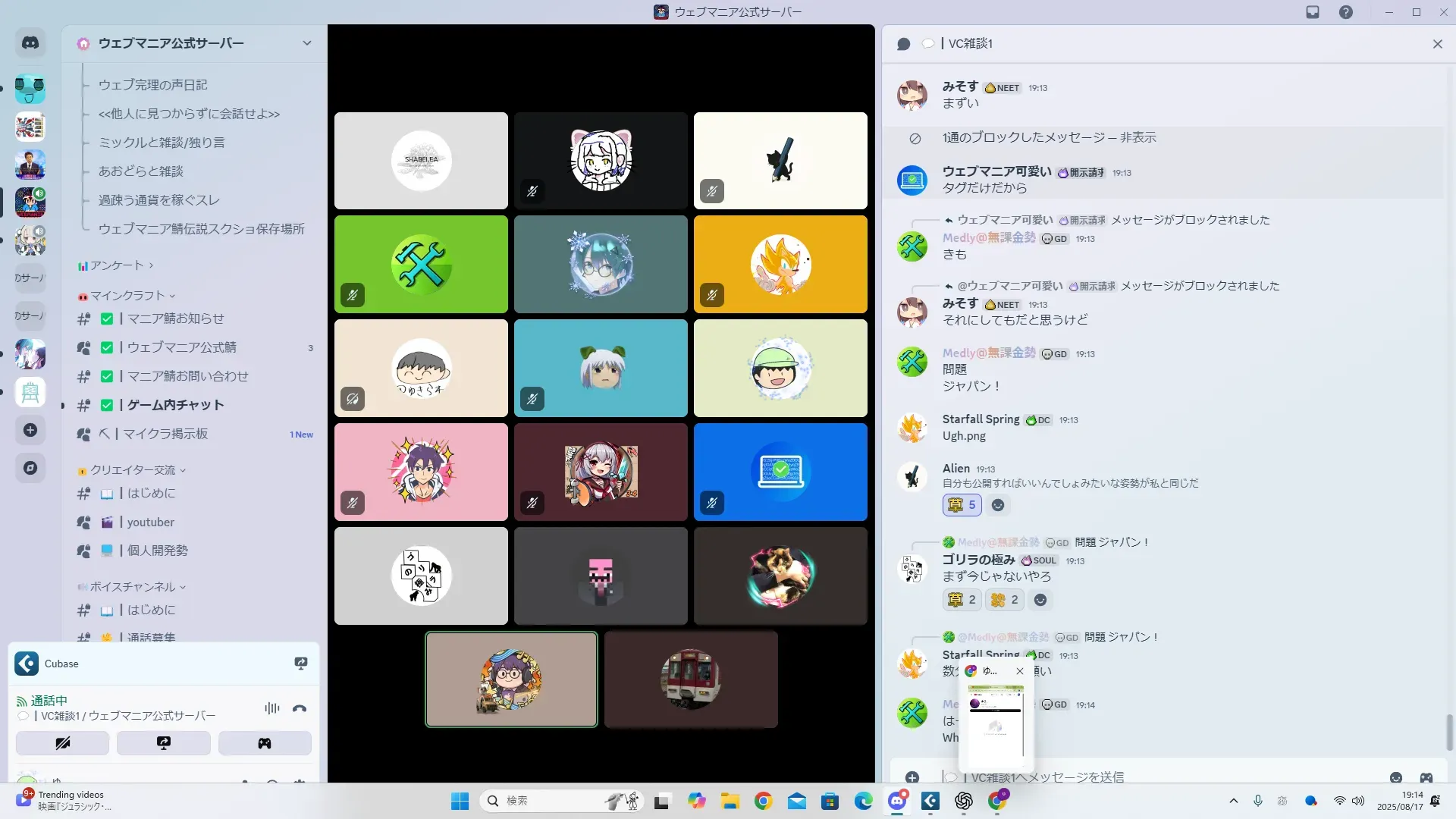
Task: Collapse the マインクラフト category
Action: tap(127, 296)
